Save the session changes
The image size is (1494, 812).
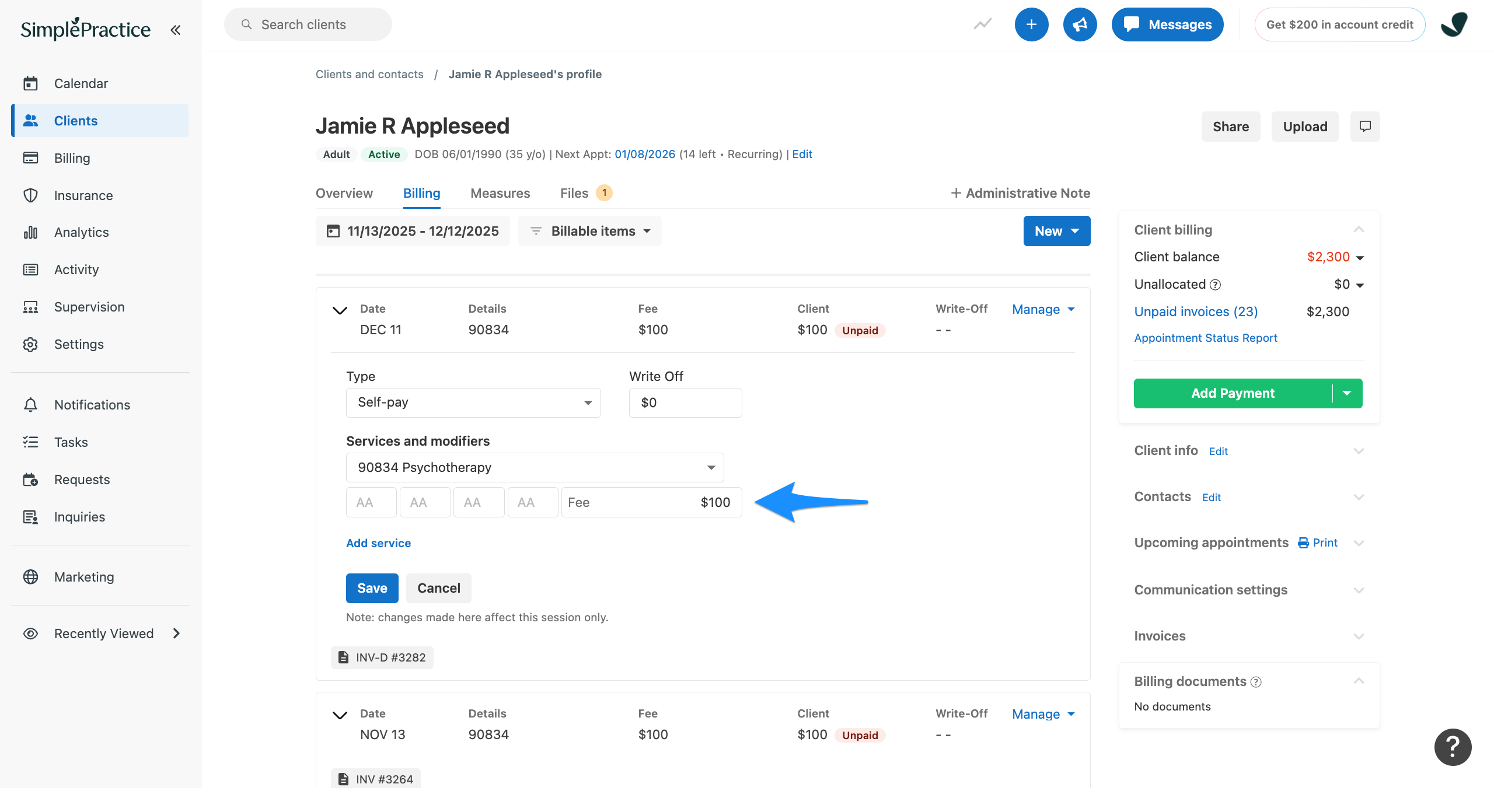pos(372,588)
